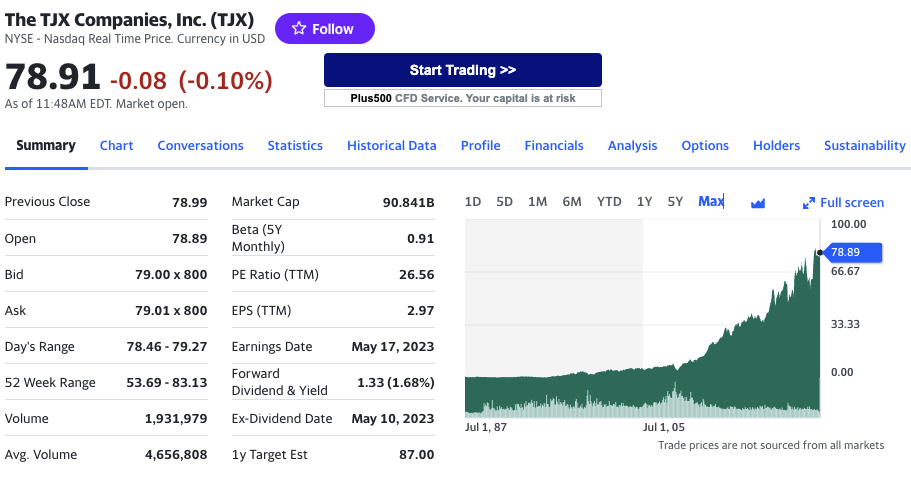This screenshot has height=483, width=911.
Task: Open the Financials tab
Action: tap(554, 145)
